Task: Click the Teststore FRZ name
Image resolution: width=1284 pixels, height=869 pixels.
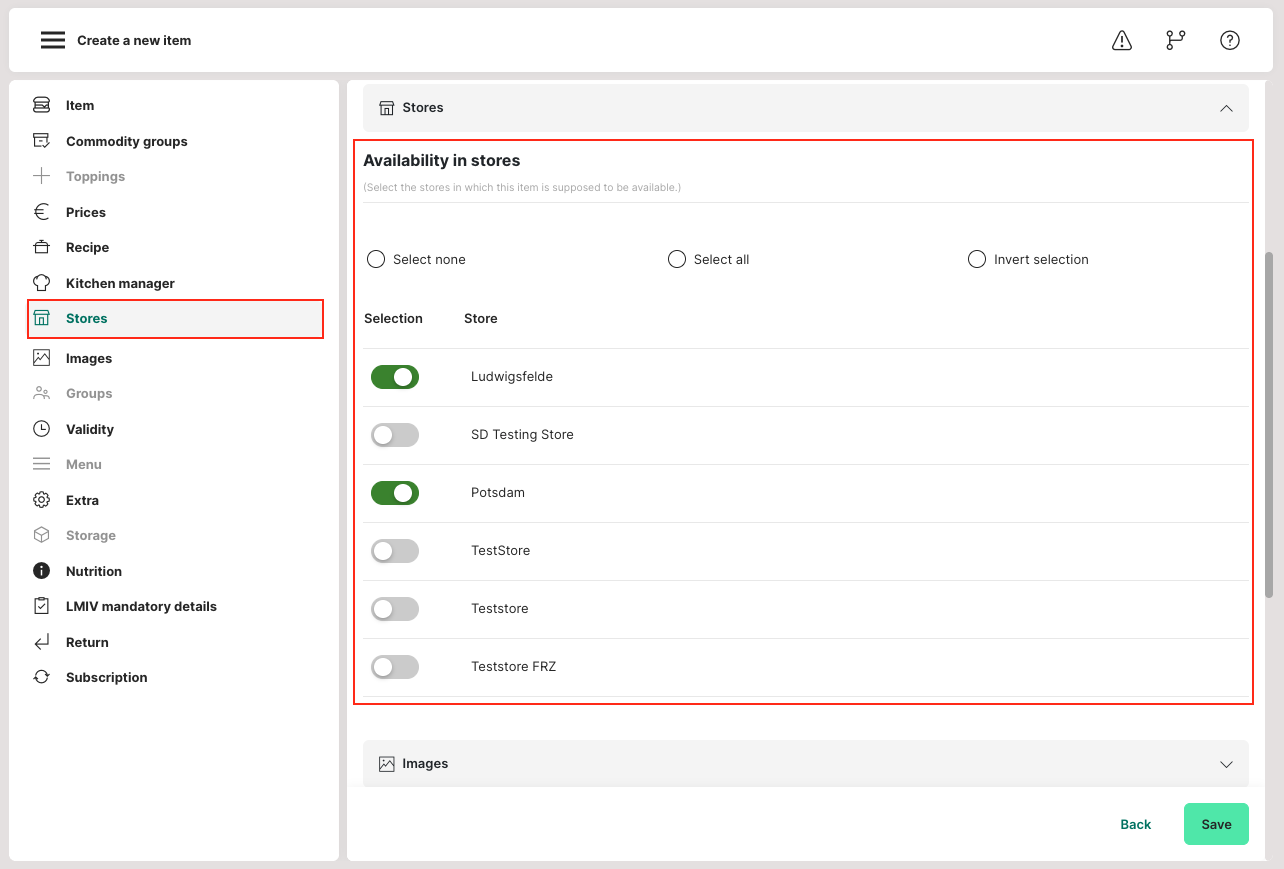Action: point(513,667)
